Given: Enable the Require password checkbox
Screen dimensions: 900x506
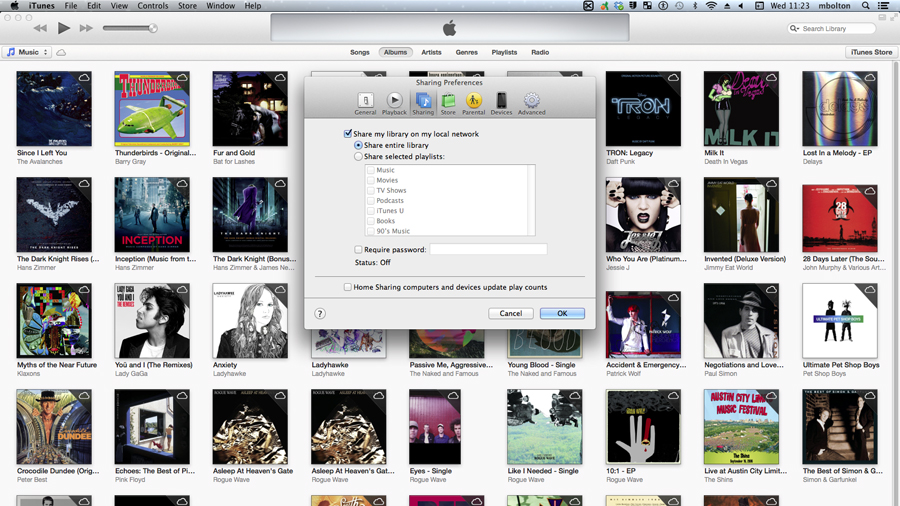Looking at the screenshot, I should [358, 250].
